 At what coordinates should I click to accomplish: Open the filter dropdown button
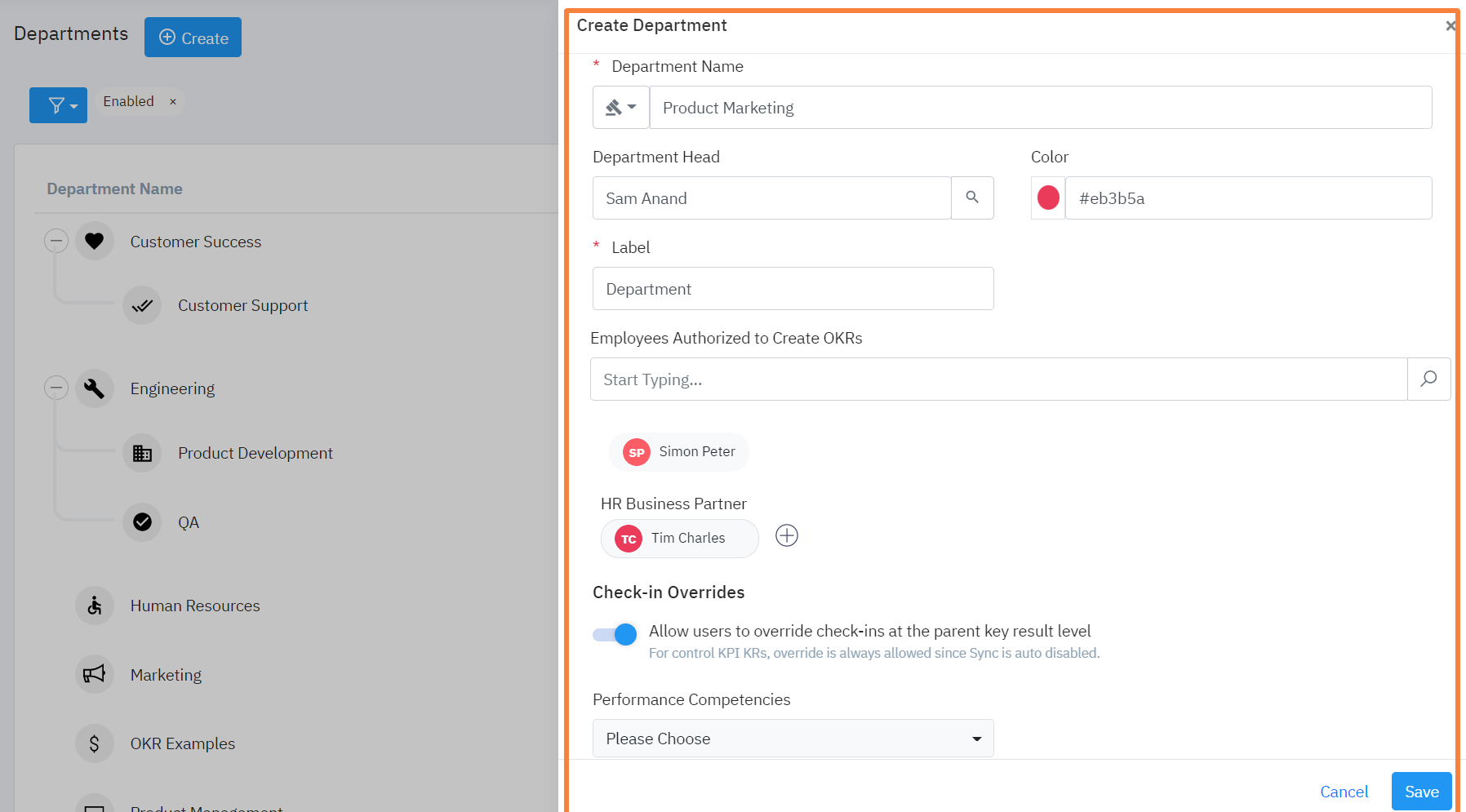pyautogui.click(x=58, y=105)
